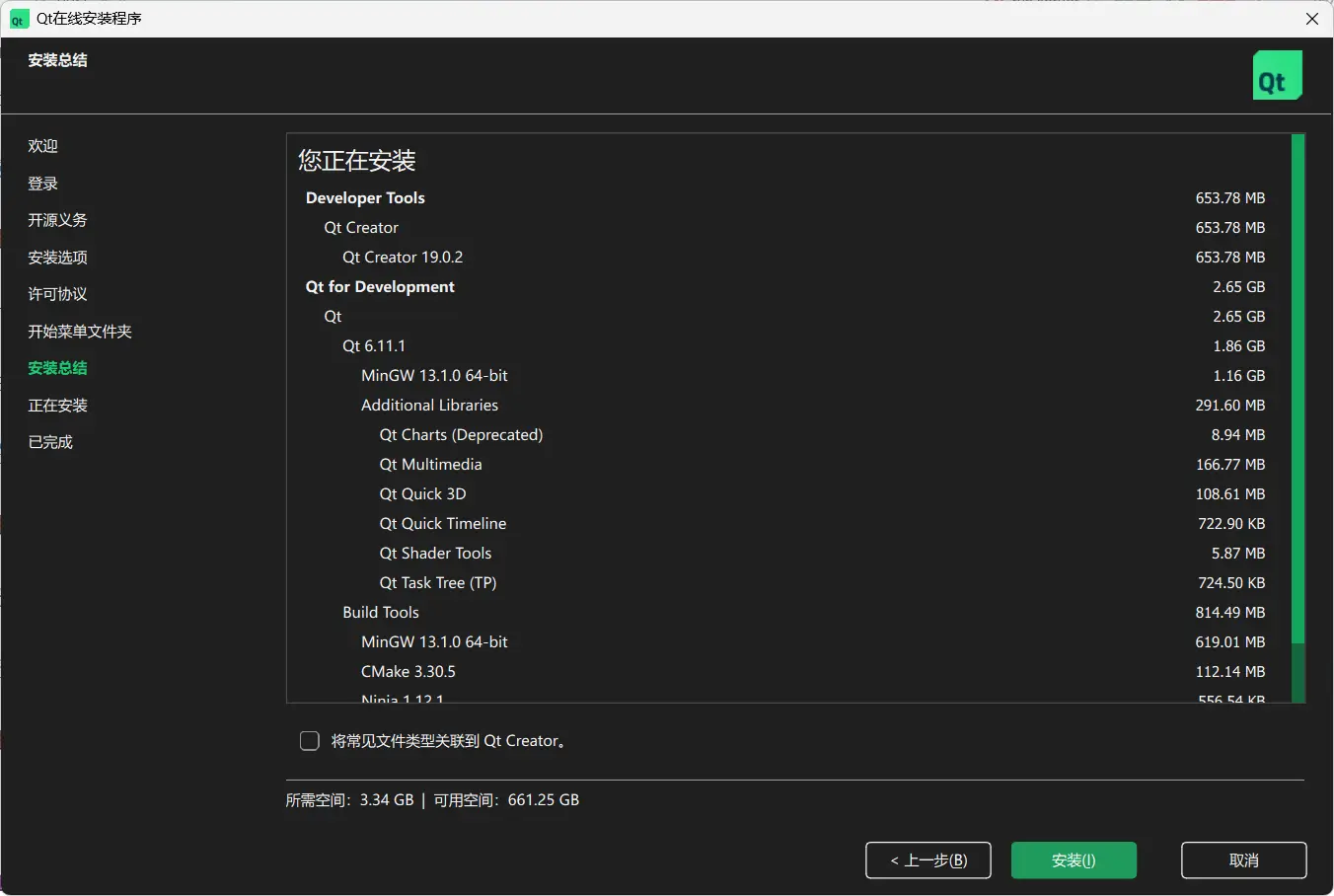Screen dimensions: 1334x896
Task: Click the Qt for Development row
Action: click(785, 287)
